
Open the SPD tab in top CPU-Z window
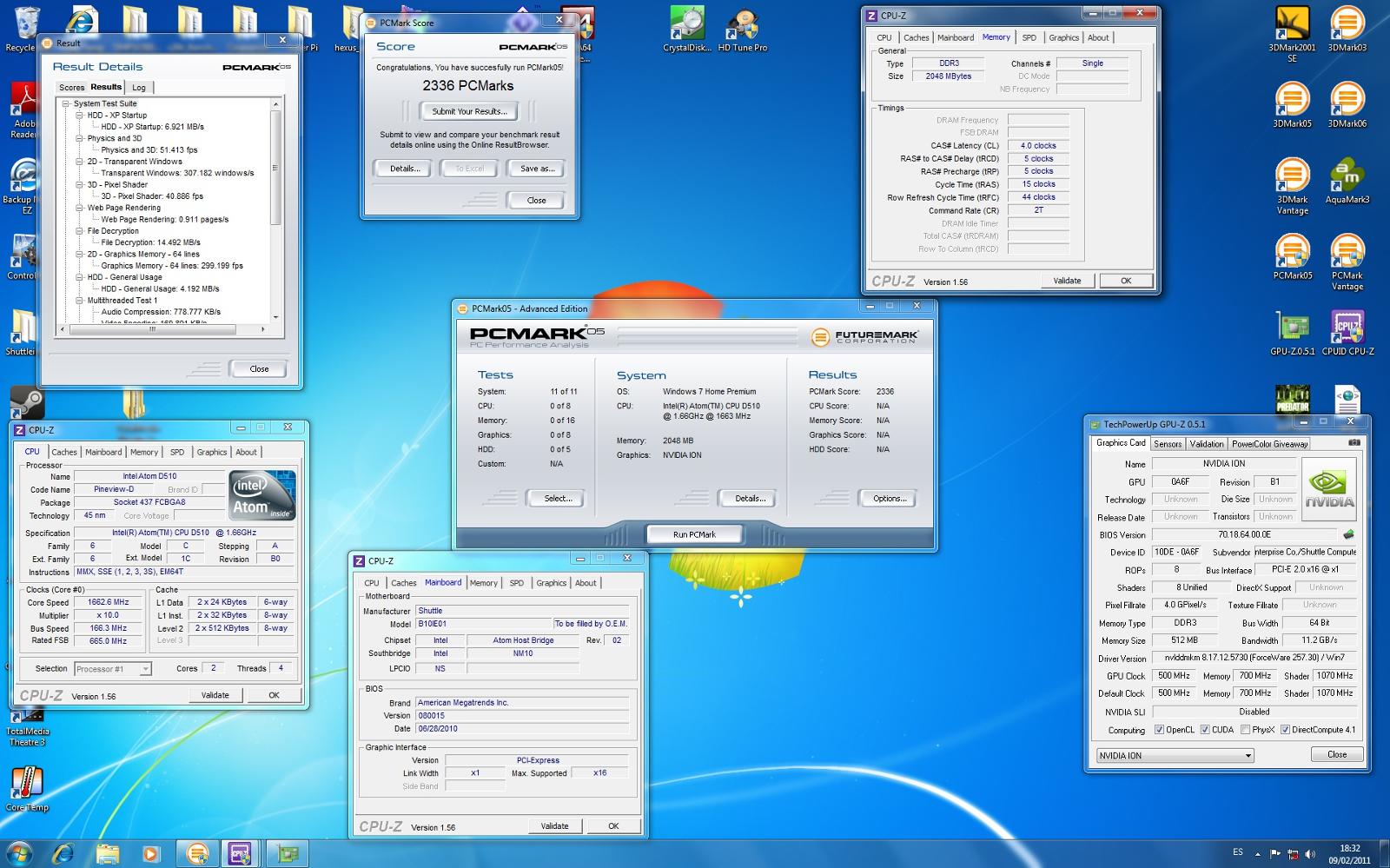pos(1029,37)
